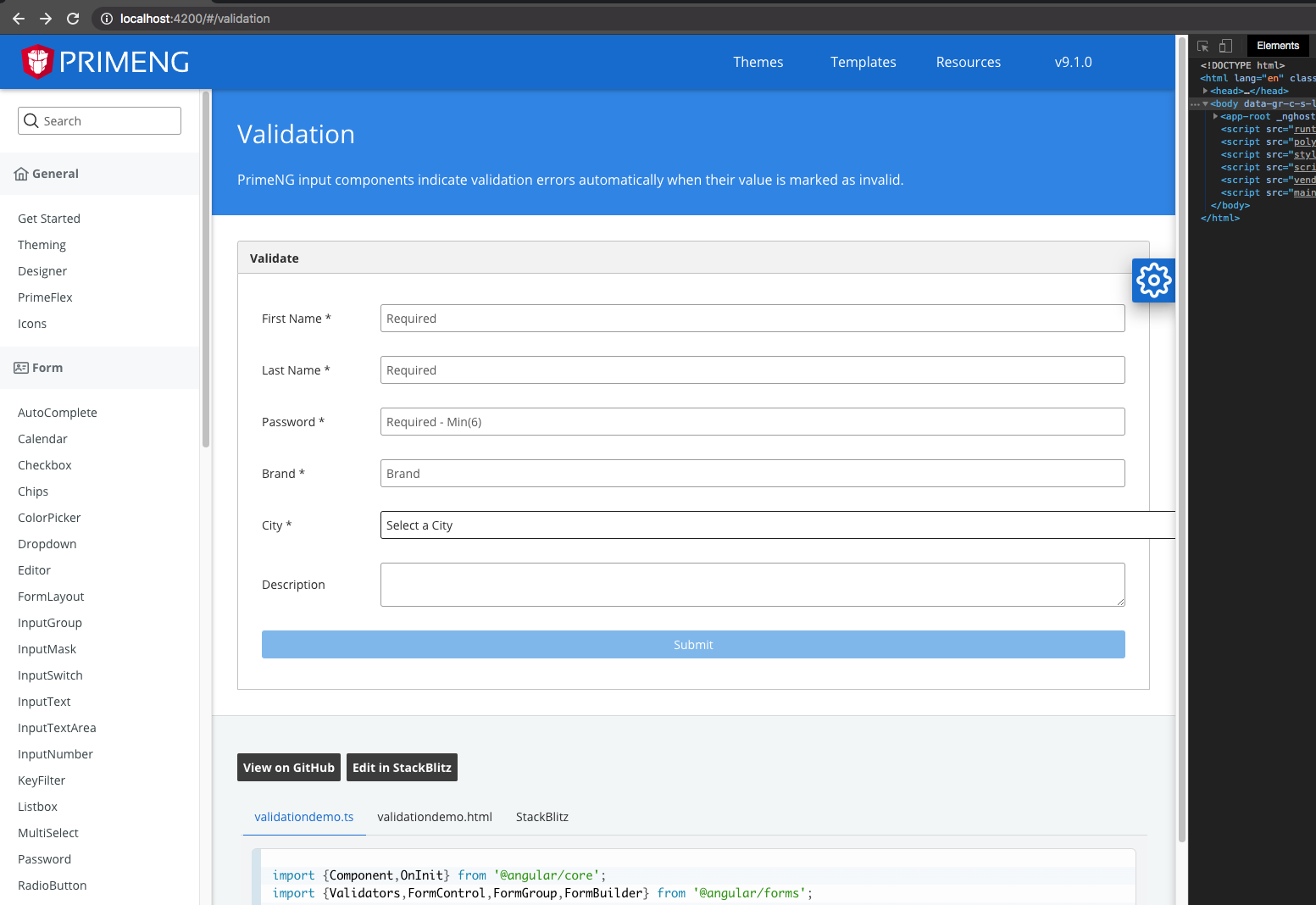Viewport: 1316px width, 905px height.
Task: Expand the app-root element node
Action: click(x=1216, y=116)
